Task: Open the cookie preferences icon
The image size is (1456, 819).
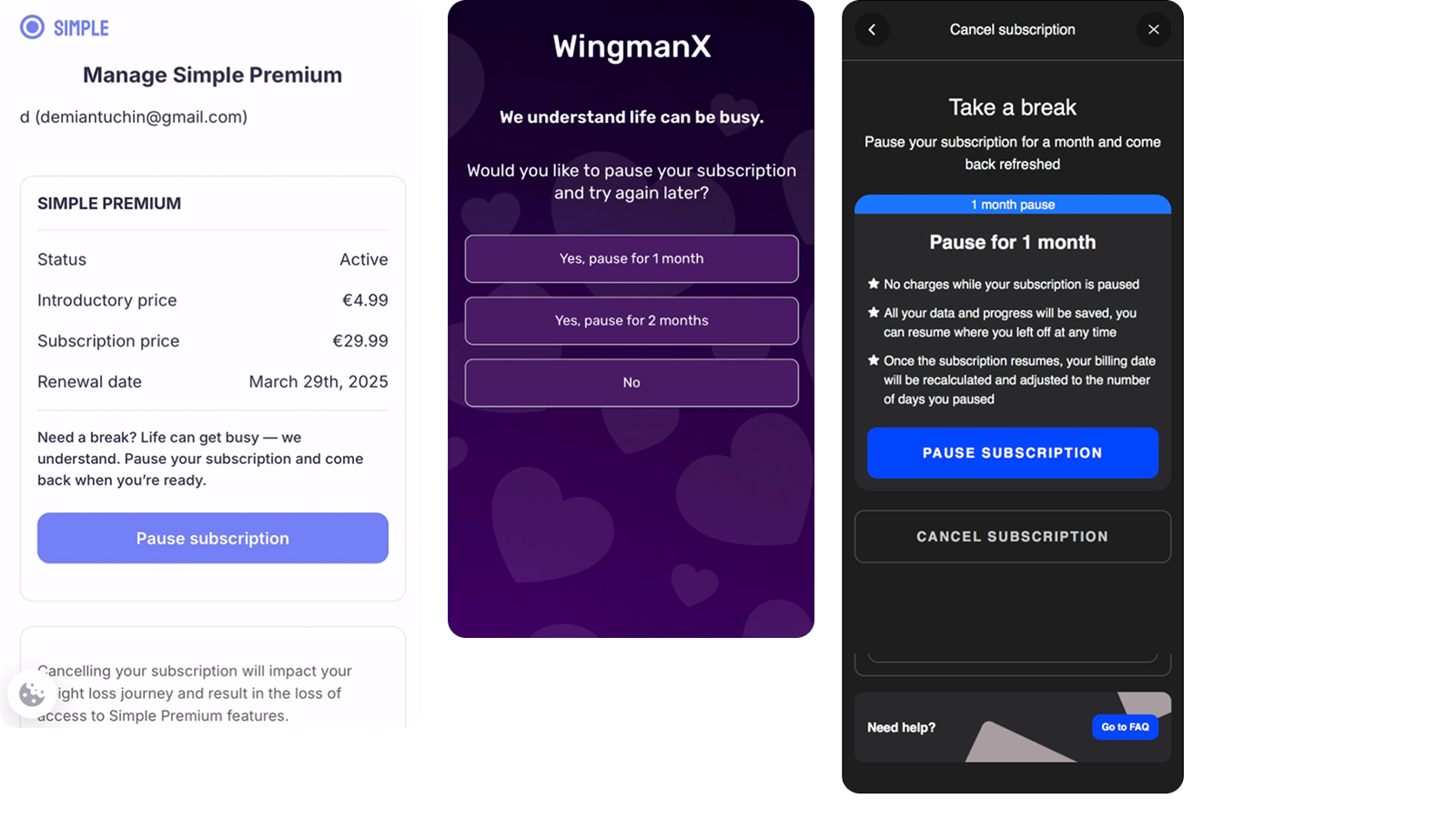Action: [33, 694]
